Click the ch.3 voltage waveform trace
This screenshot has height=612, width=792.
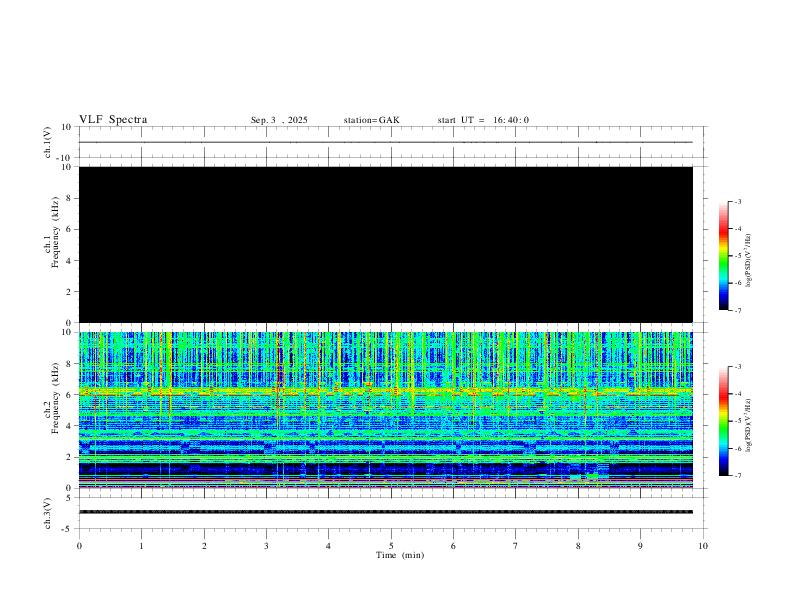click(386, 512)
